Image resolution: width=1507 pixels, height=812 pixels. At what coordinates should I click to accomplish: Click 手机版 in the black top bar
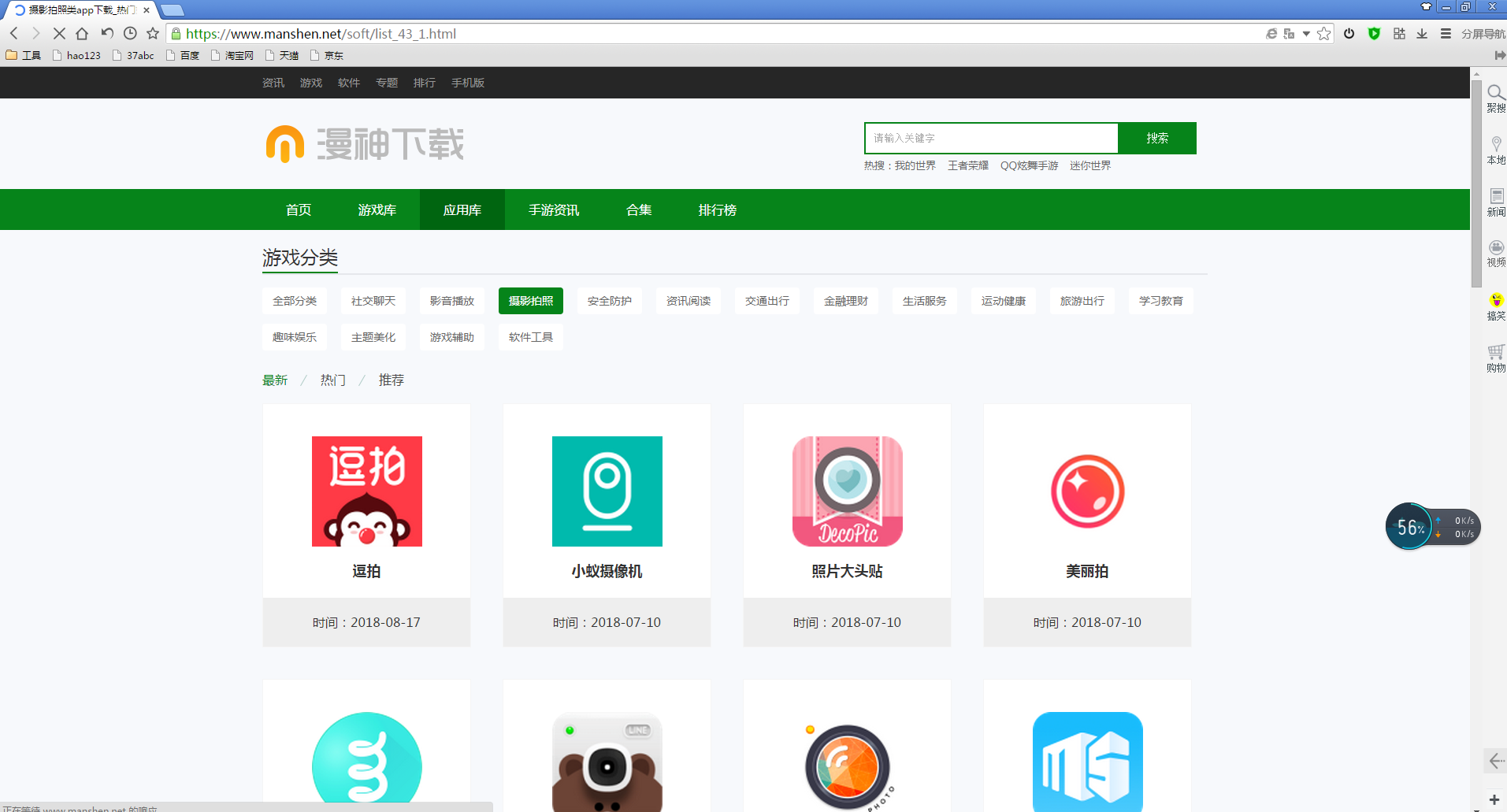[468, 83]
